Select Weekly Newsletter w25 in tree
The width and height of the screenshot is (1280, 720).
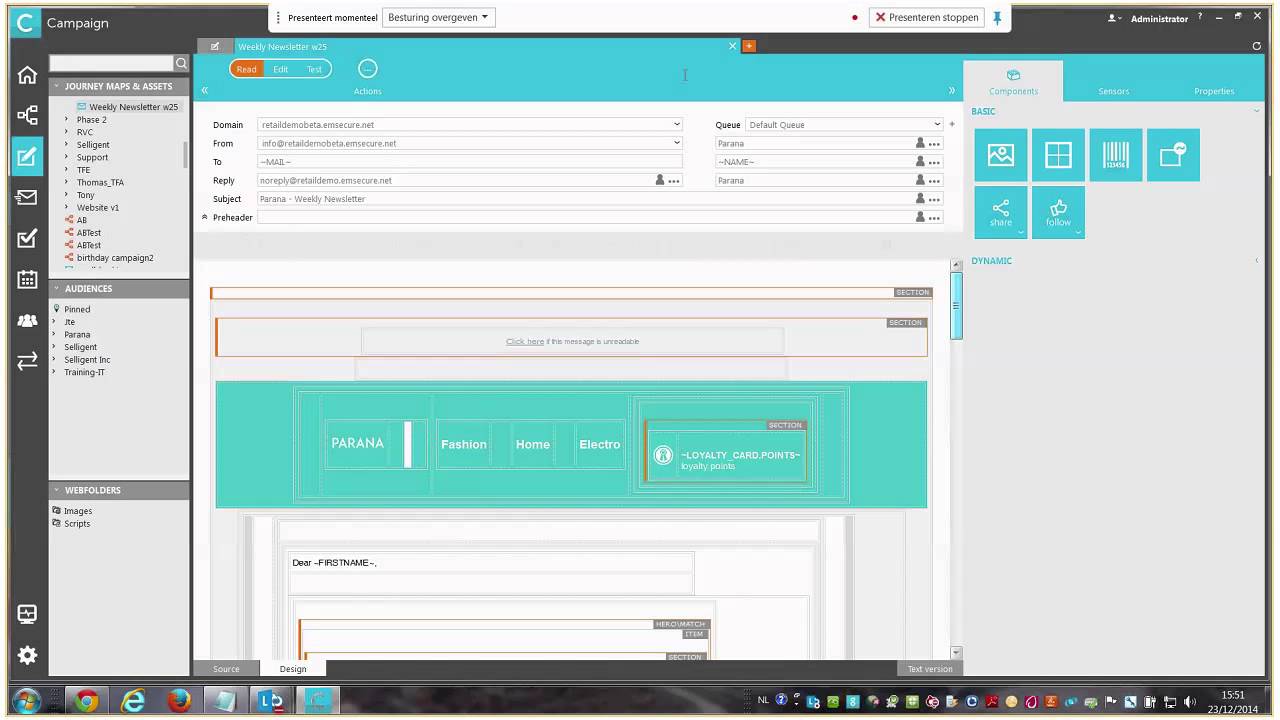pos(133,107)
